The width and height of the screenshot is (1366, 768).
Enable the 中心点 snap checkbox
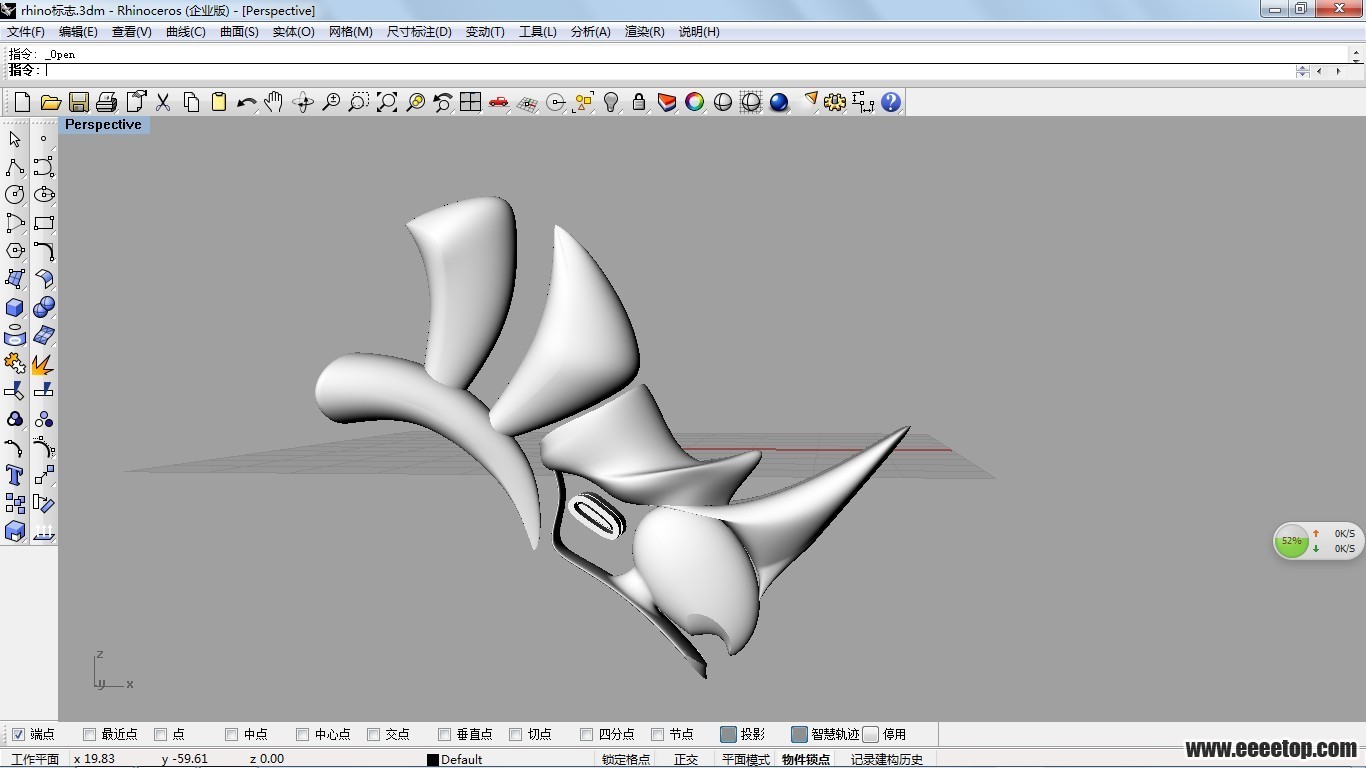(x=302, y=734)
